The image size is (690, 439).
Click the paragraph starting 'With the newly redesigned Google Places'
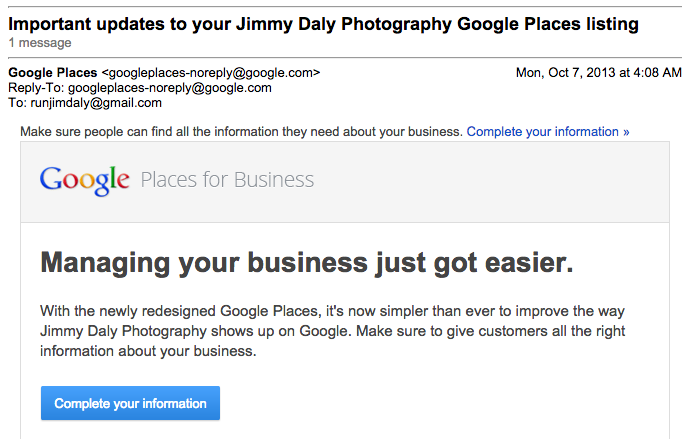click(x=332, y=331)
